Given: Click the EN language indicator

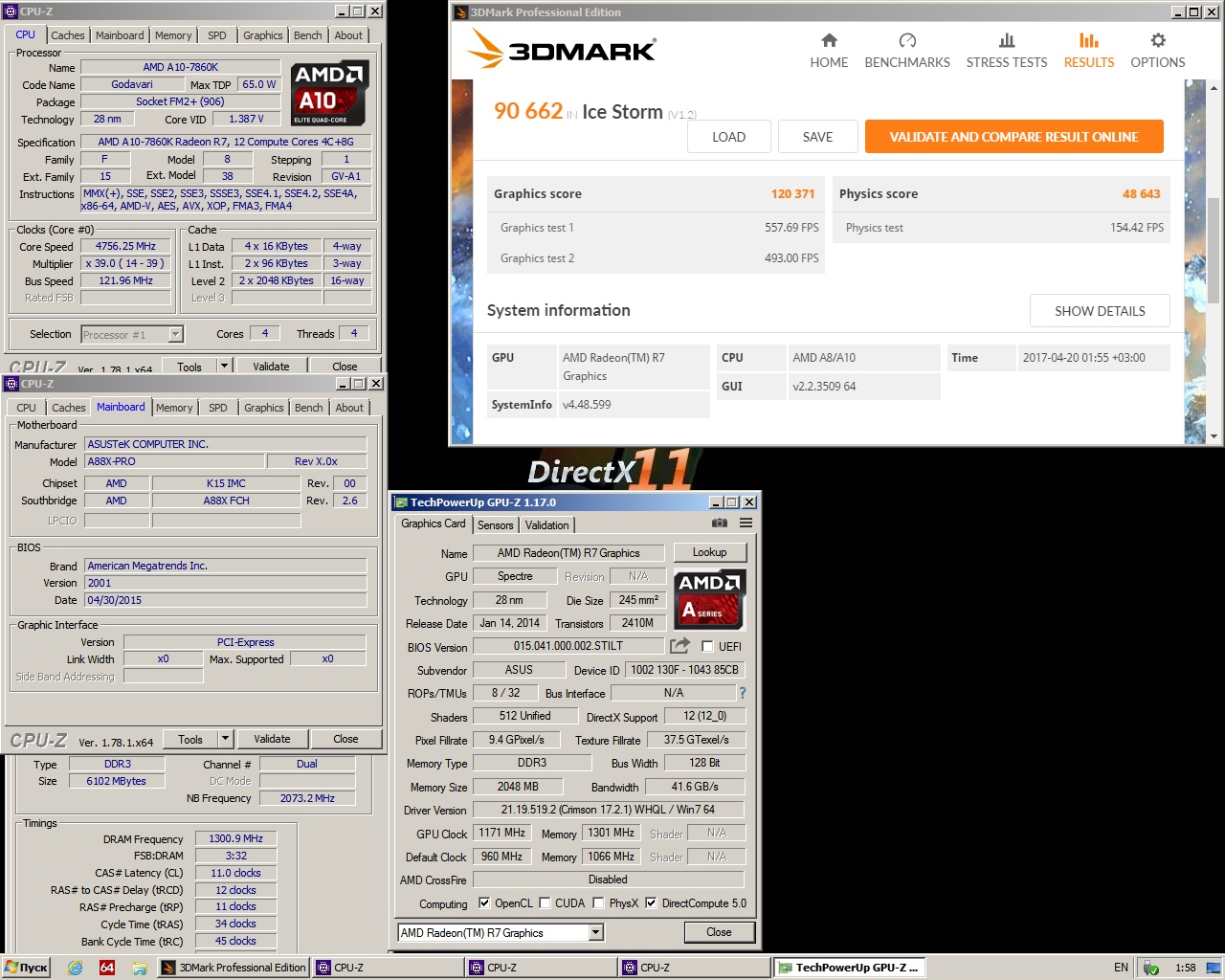Looking at the screenshot, I should (x=1121, y=968).
